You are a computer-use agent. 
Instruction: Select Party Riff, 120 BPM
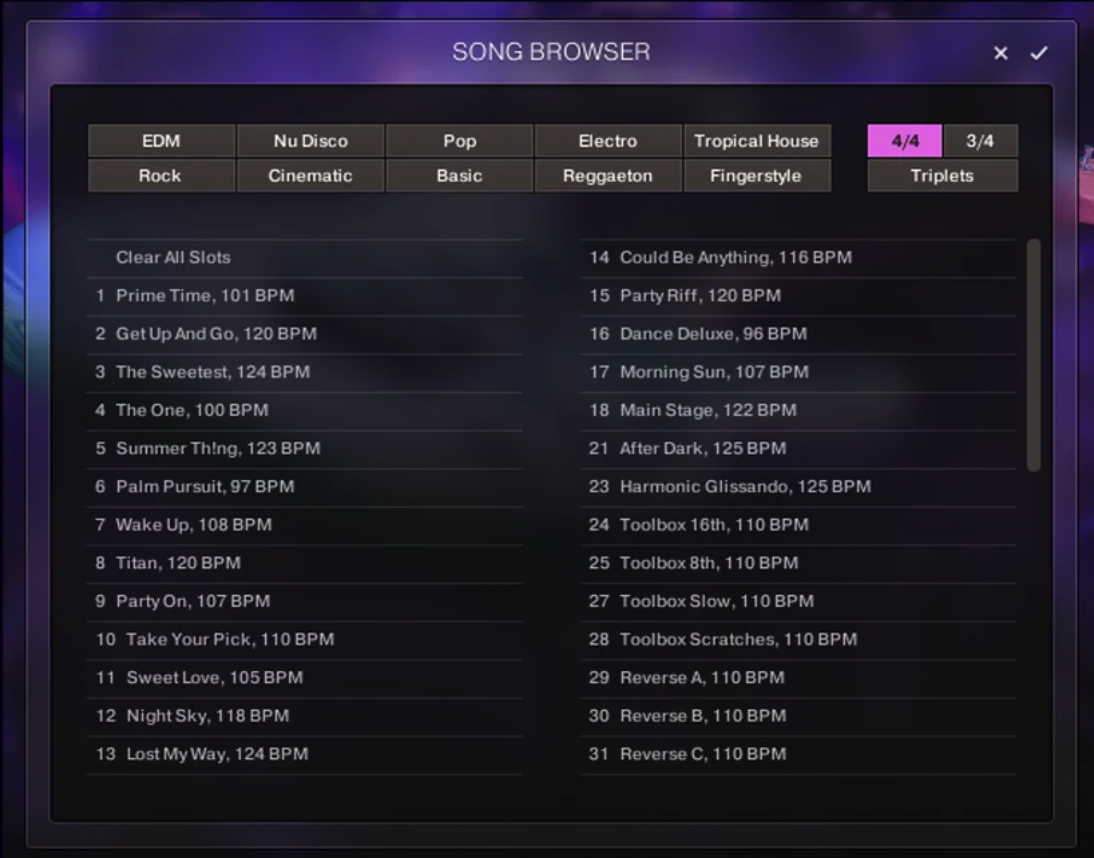798,296
